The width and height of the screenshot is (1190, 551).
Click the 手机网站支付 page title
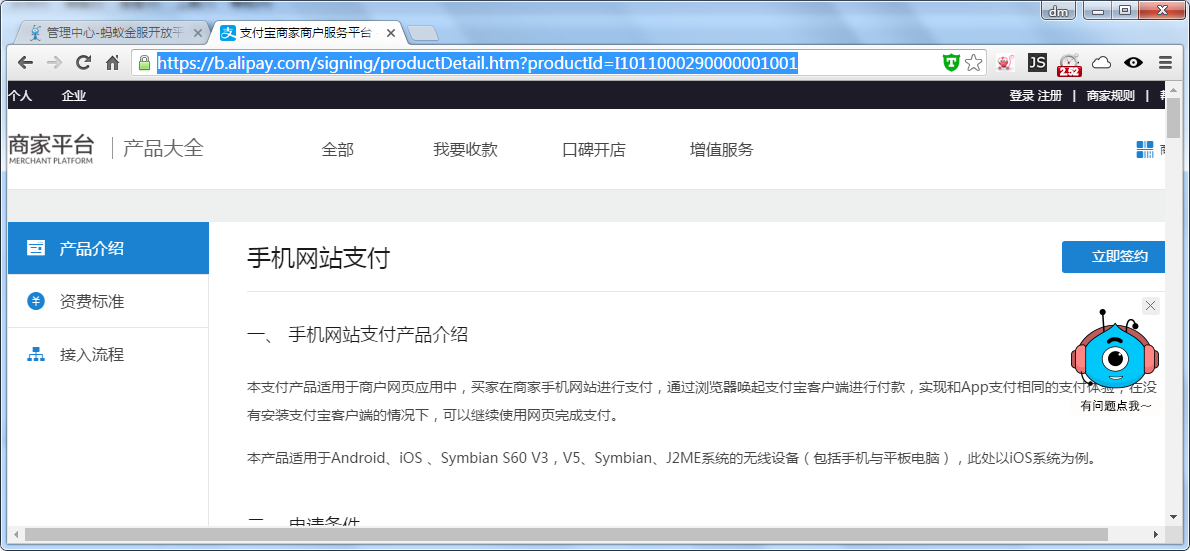coord(318,258)
